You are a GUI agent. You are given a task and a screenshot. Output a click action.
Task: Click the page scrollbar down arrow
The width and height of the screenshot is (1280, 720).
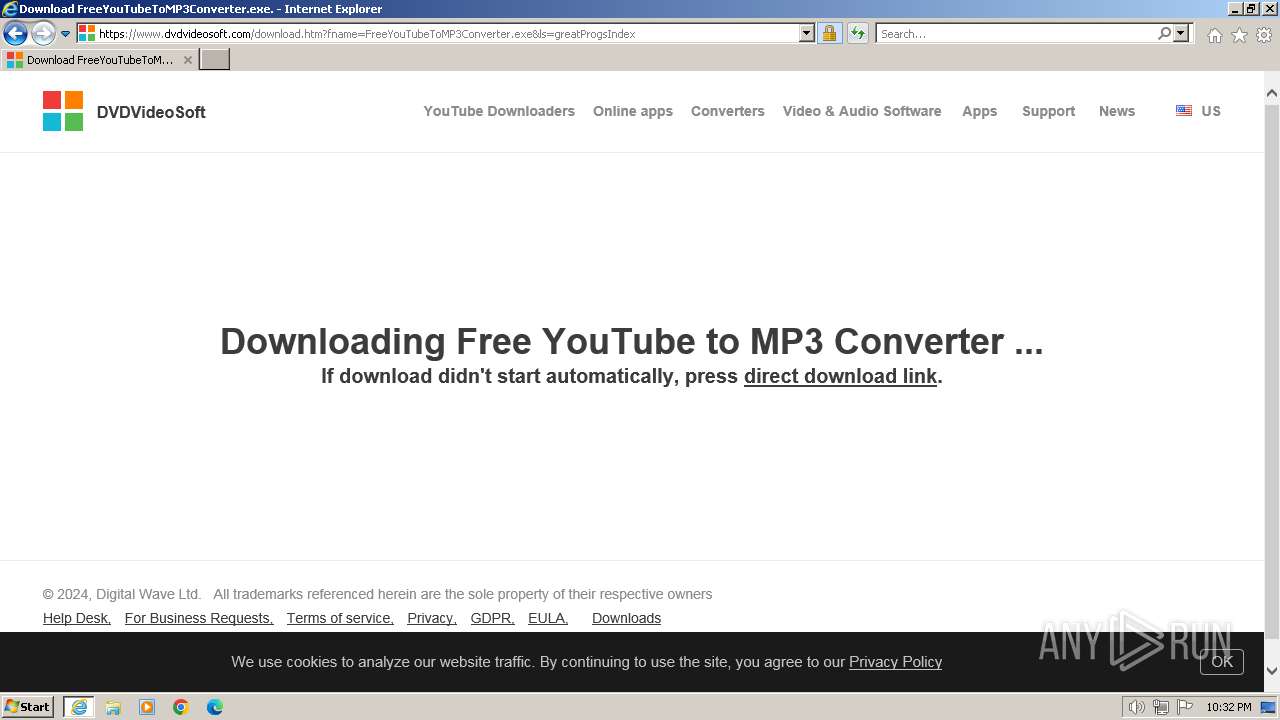1272,671
